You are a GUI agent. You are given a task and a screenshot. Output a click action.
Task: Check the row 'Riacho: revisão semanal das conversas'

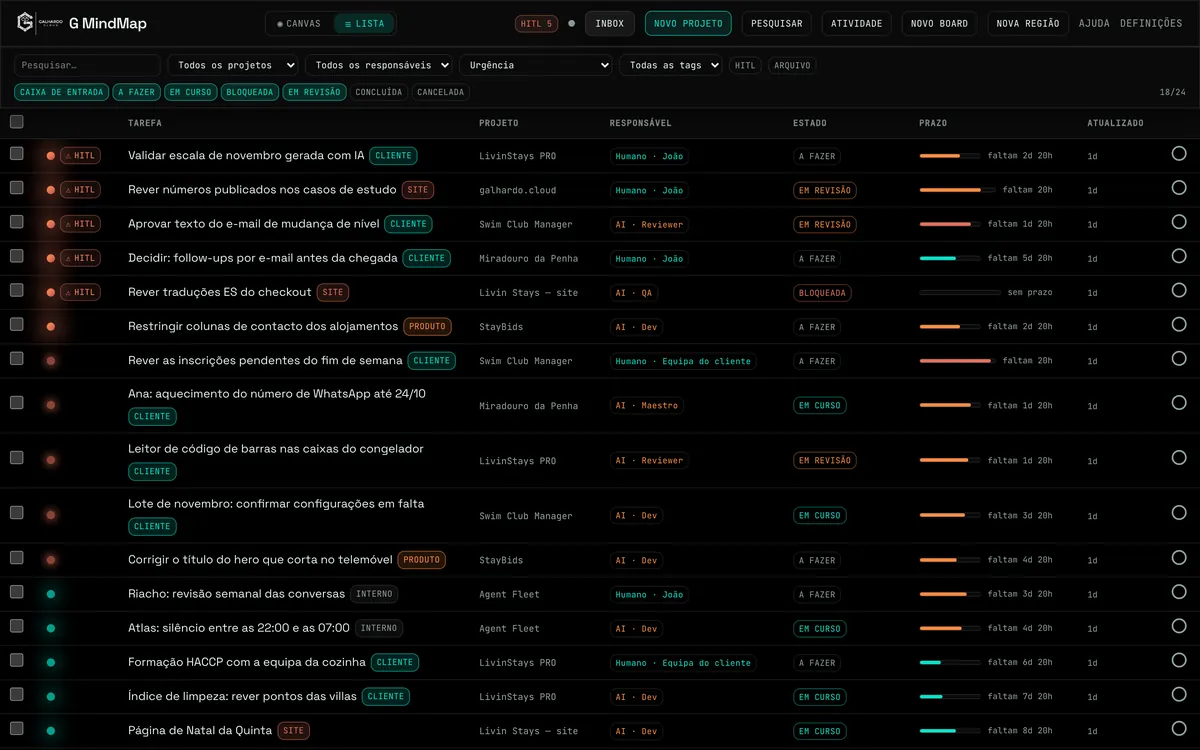[x=16, y=592]
